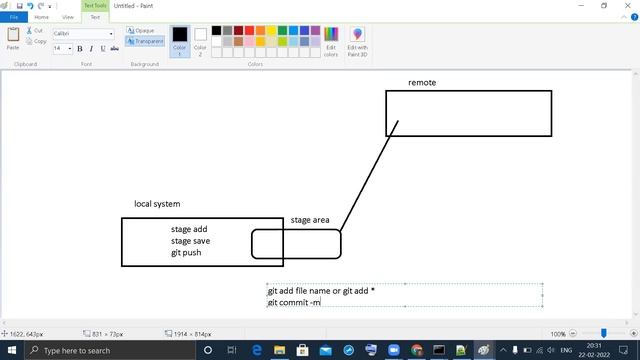
Task: Pick the dark red color swatch
Action: (x=238, y=30)
